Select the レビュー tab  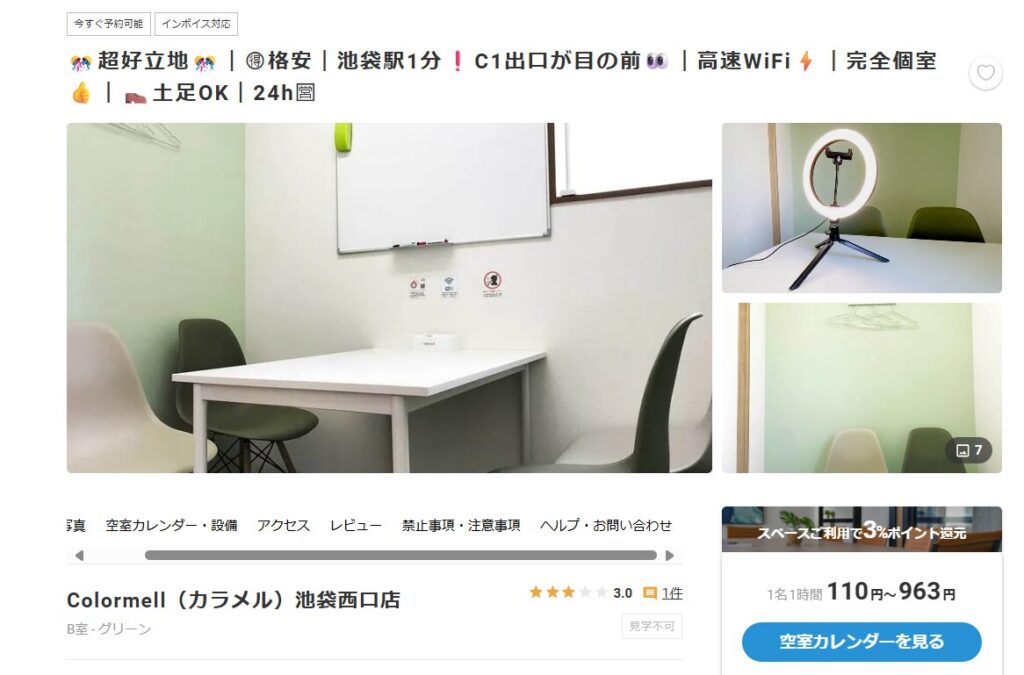pos(355,525)
